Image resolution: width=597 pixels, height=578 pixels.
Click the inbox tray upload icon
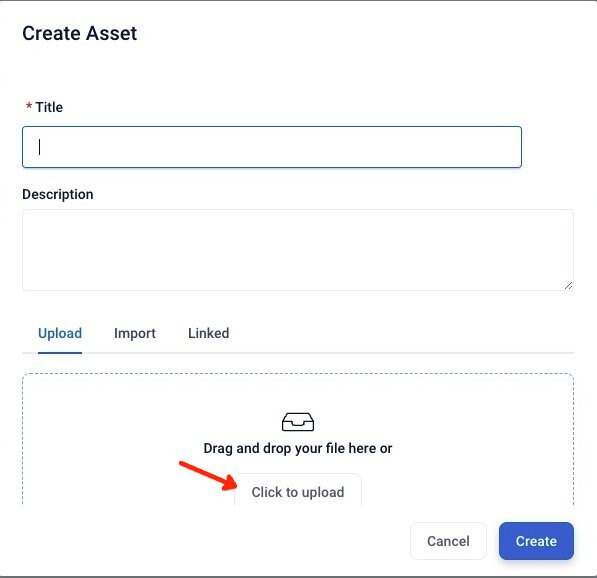click(298, 422)
